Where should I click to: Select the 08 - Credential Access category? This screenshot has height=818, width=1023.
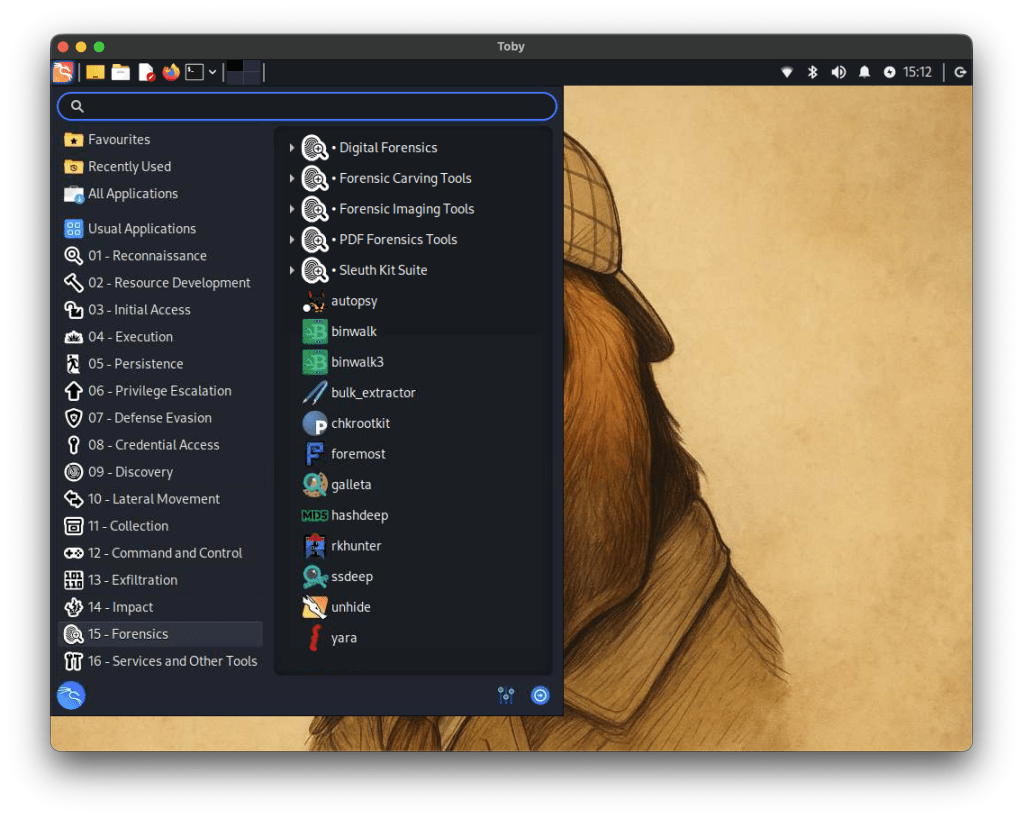(152, 445)
